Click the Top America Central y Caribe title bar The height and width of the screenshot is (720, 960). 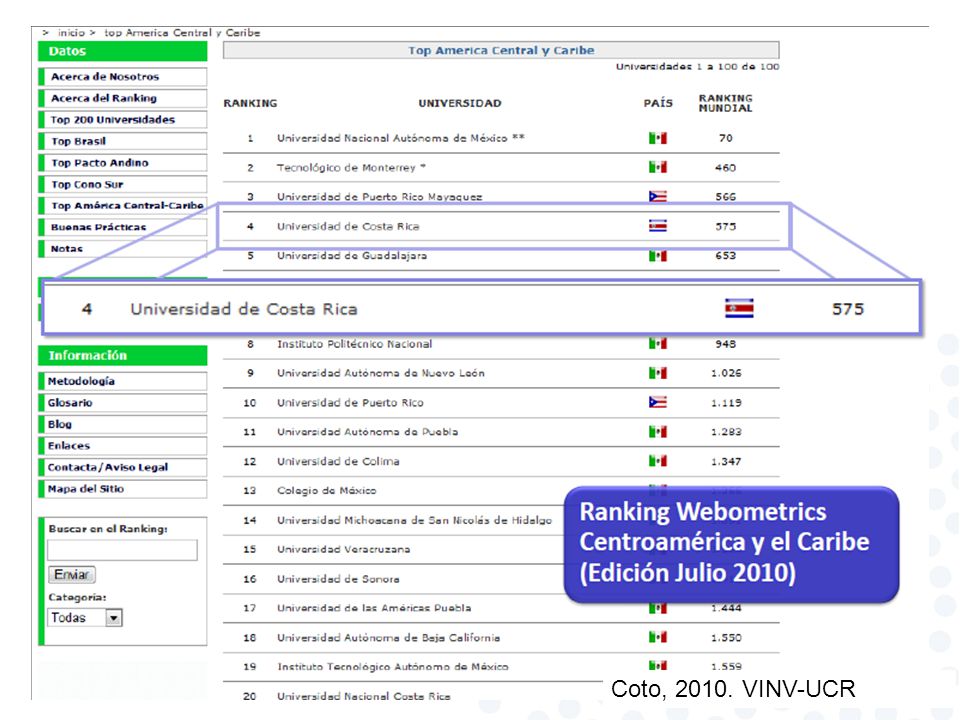[501, 50]
